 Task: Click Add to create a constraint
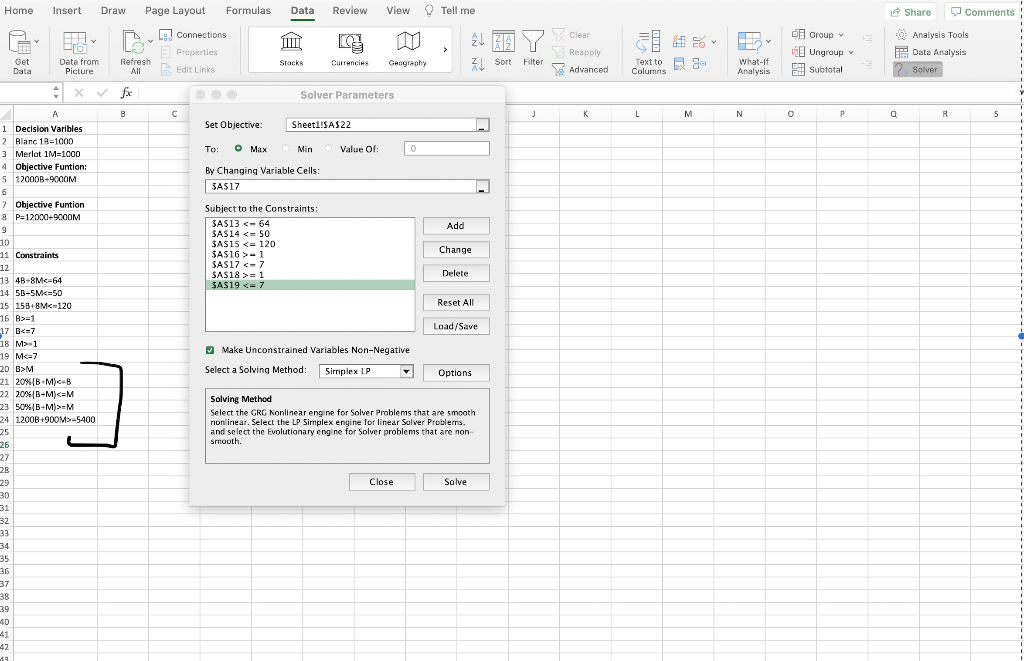coord(456,226)
